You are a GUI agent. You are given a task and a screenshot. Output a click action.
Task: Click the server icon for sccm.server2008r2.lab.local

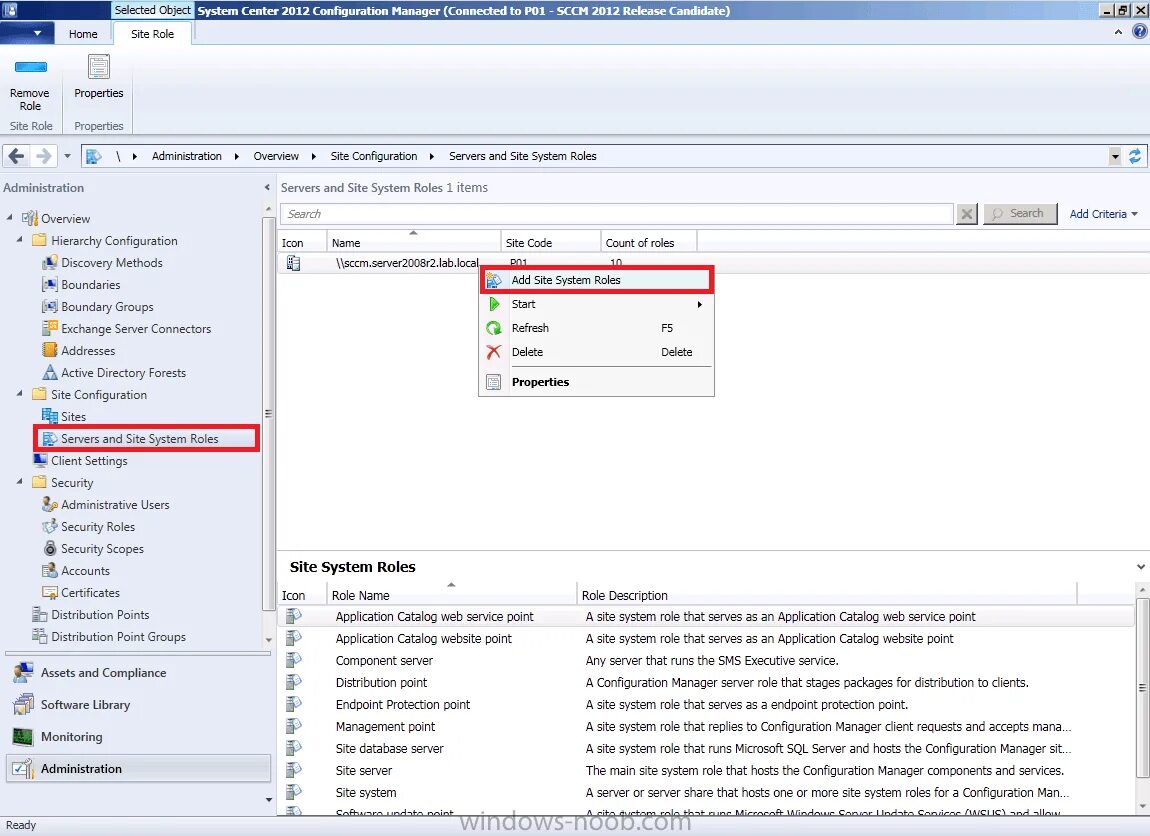click(x=293, y=263)
